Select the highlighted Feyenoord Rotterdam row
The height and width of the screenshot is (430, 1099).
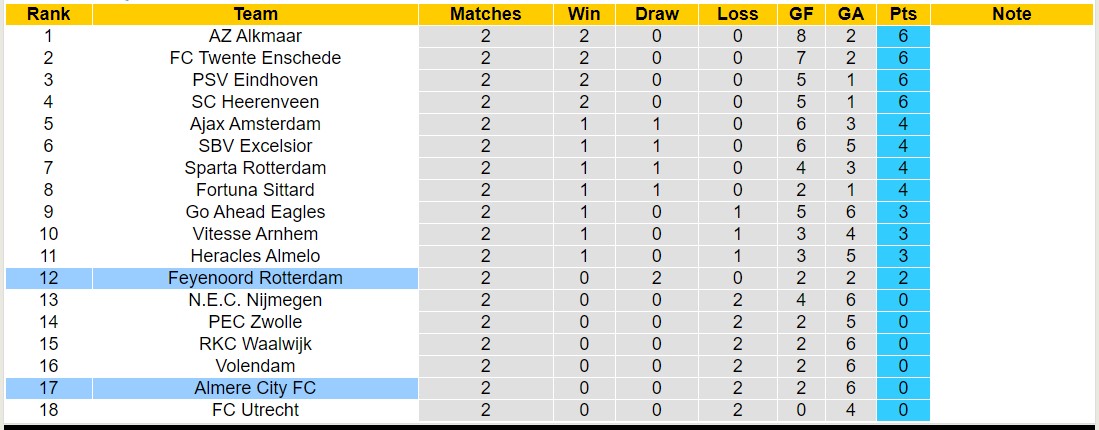(x=255, y=278)
